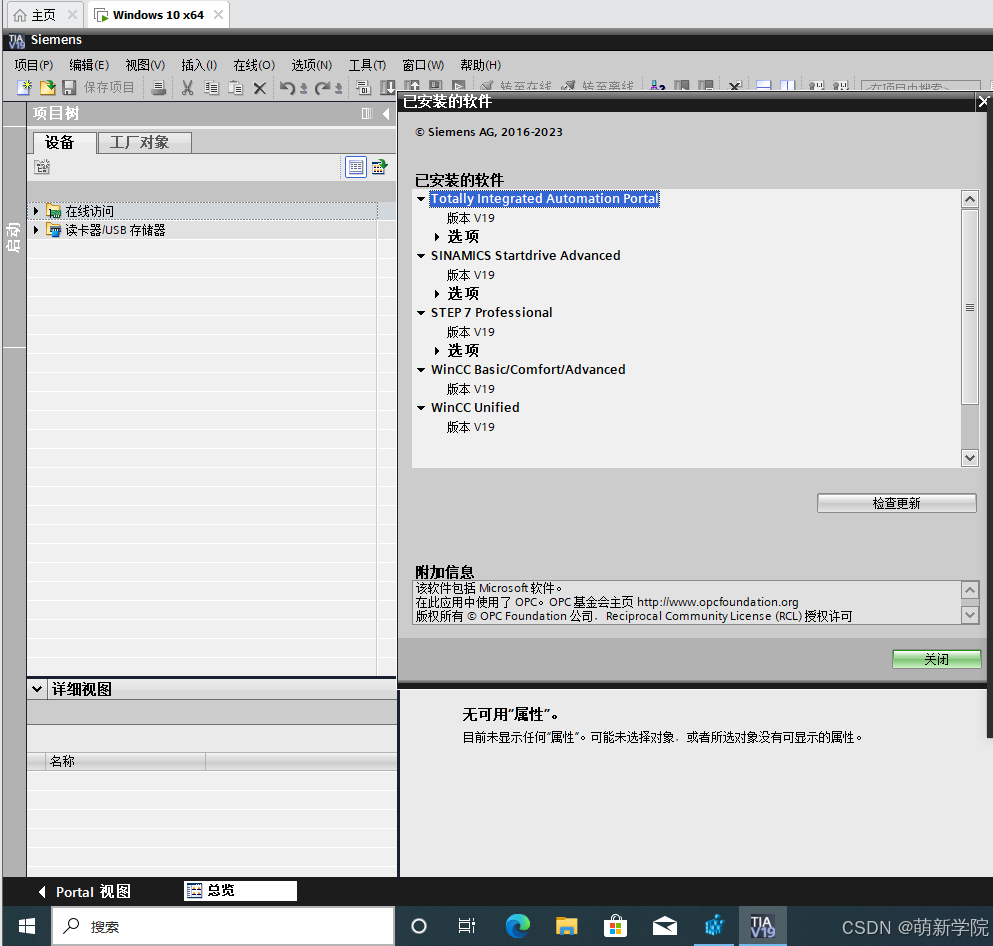
Task: Click the 总览 taskbar tab
Action: point(240,891)
